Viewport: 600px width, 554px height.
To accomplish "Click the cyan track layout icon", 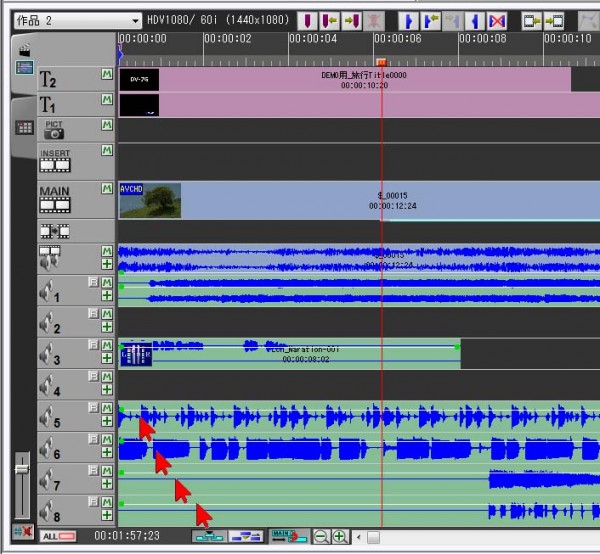I will [209, 536].
